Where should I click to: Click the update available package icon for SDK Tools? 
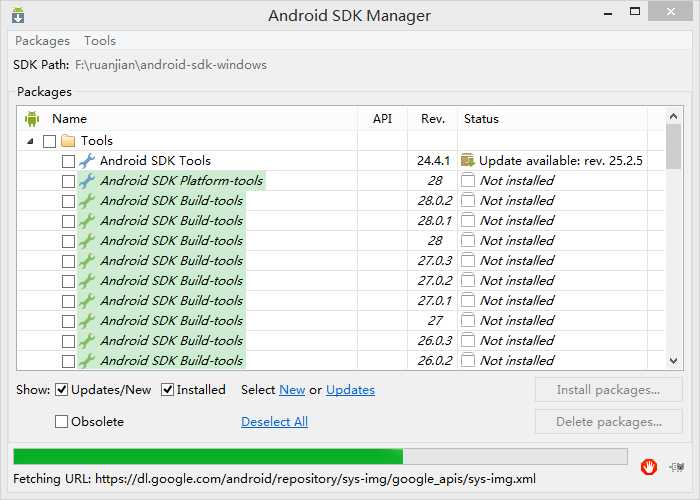click(x=467, y=160)
